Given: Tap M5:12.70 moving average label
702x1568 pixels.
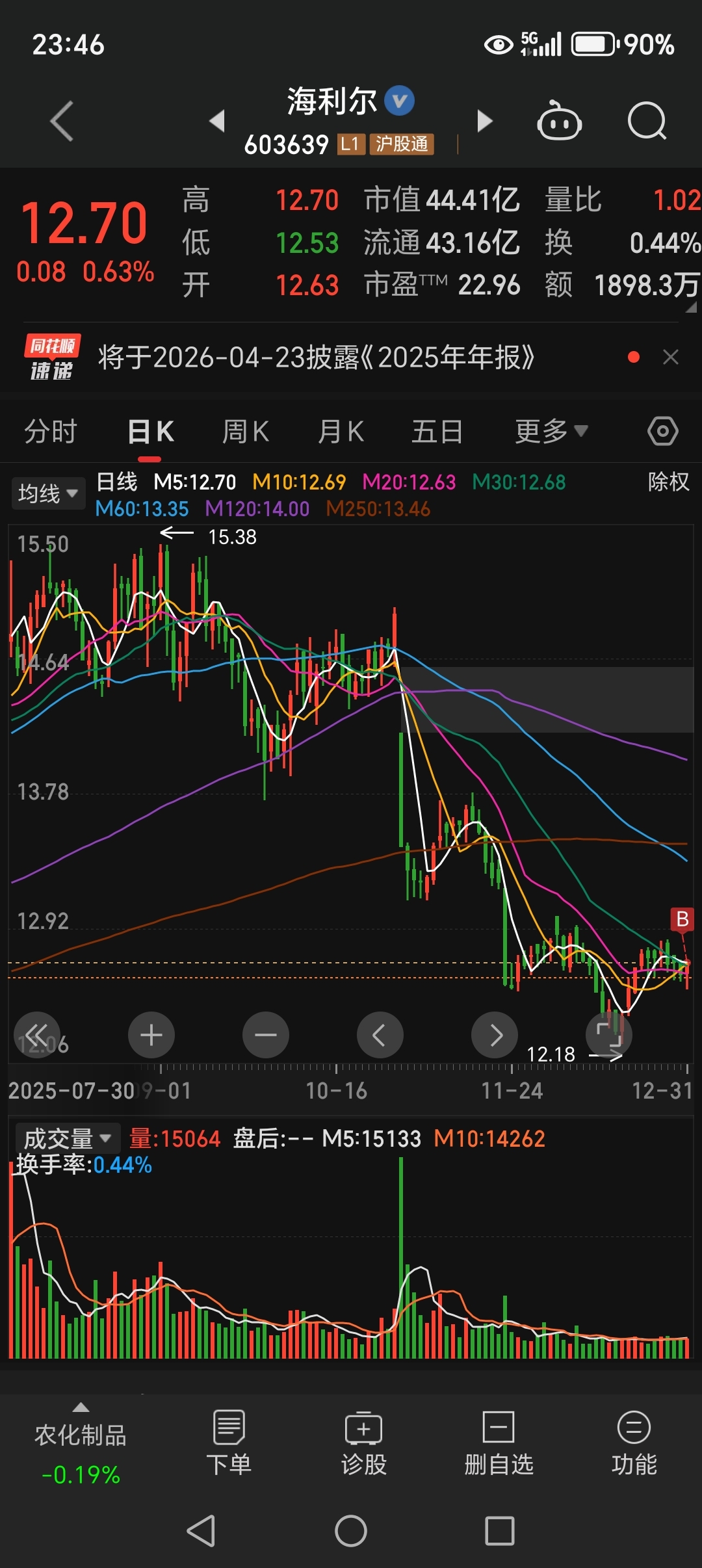Looking at the screenshot, I should tap(195, 482).
